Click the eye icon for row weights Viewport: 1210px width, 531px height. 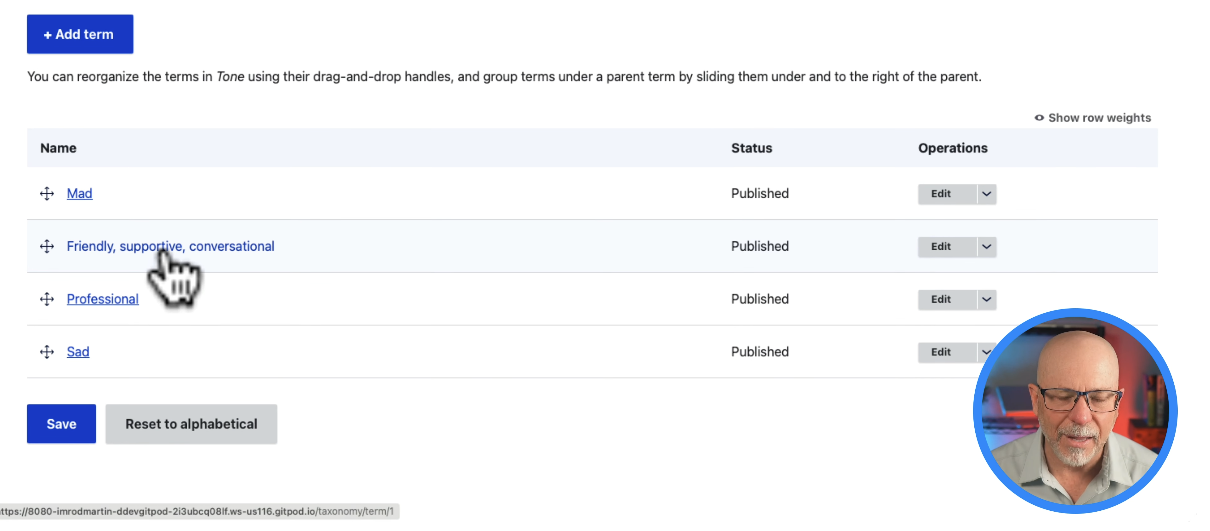coord(1039,118)
